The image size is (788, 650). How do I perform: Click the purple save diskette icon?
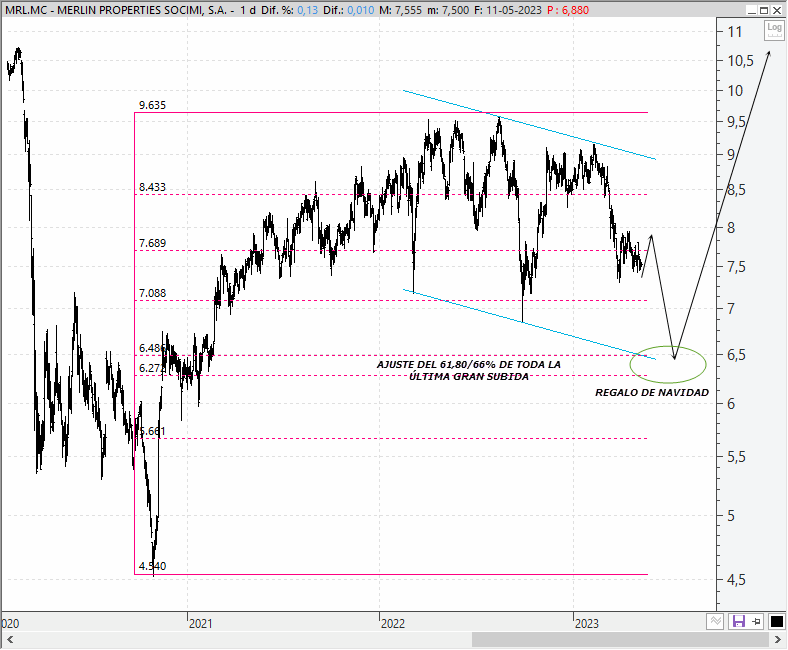pyautogui.click(x=738, y=622)
